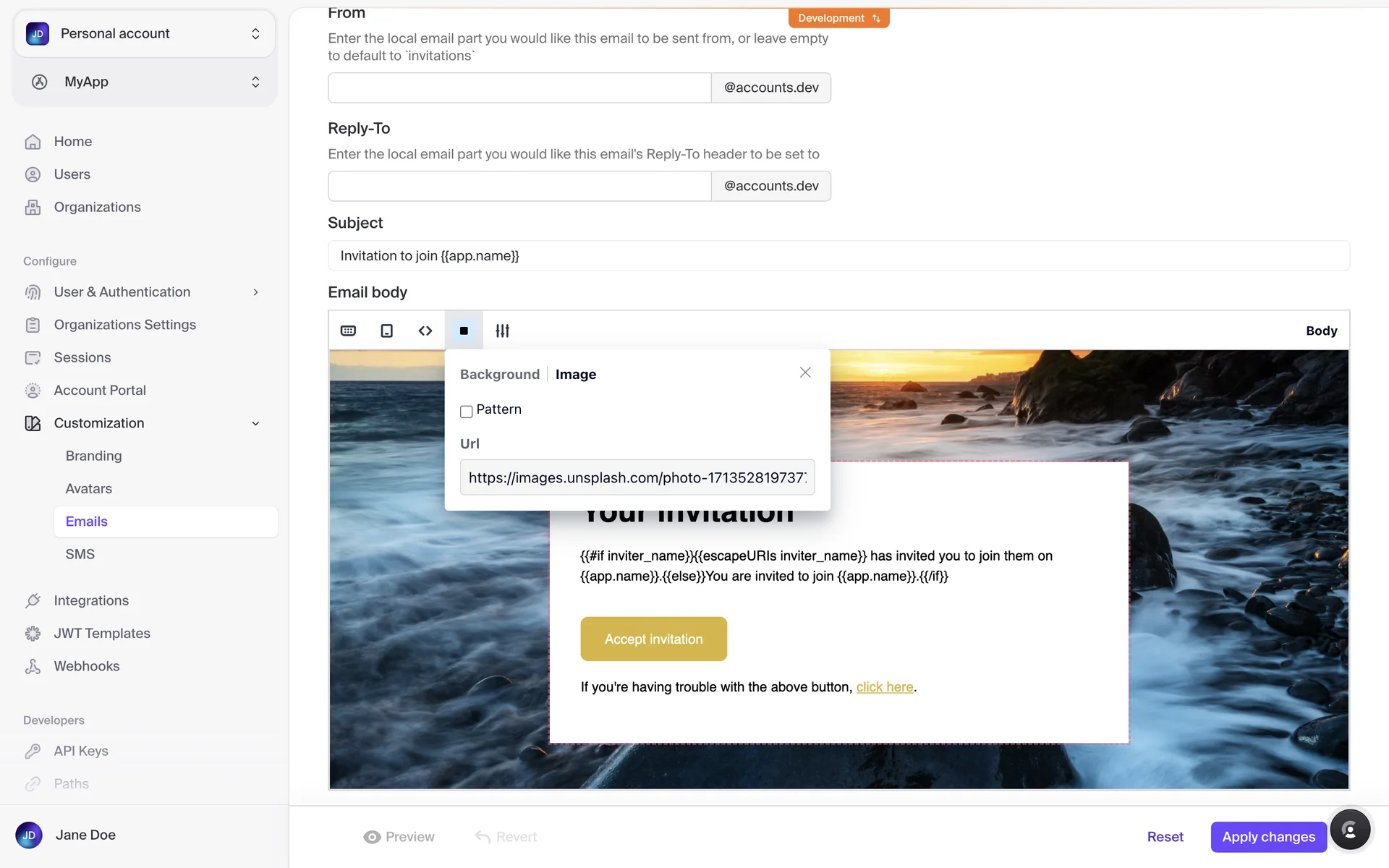Click the support chat bubble icon
Viewport: 1389px width, 868px height.
click(1349, 830)
